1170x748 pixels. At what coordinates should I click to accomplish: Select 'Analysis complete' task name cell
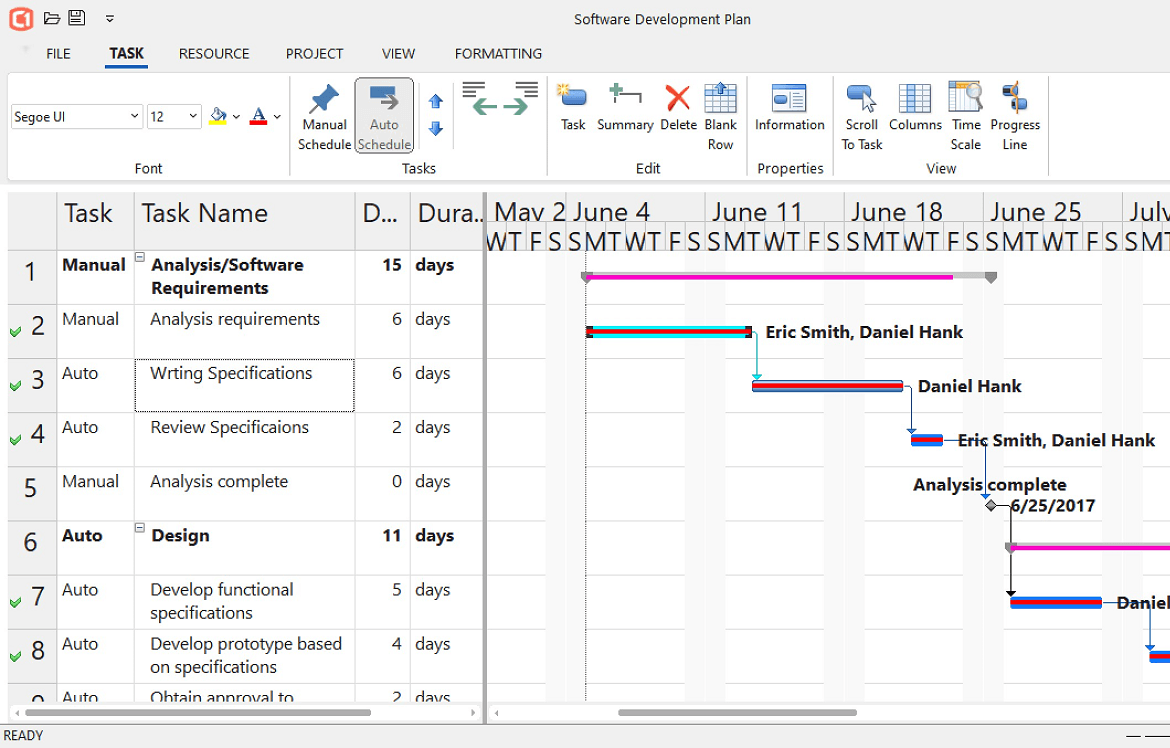pyautogui.click(x=244, y=493)
